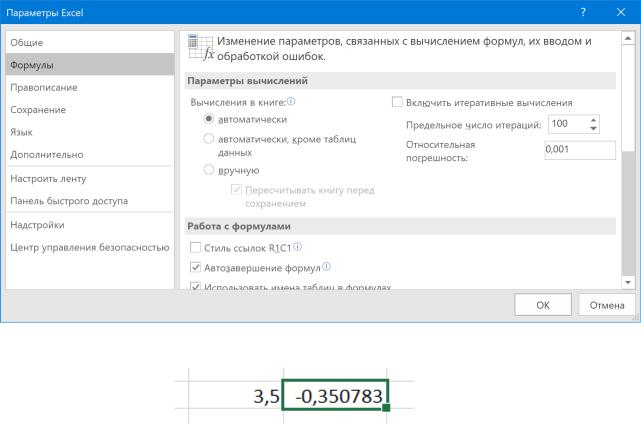Screen dimensions: 641x424
Task: Select the вручную calculation option
Action: pyautogui.click(x=208, y=170)
